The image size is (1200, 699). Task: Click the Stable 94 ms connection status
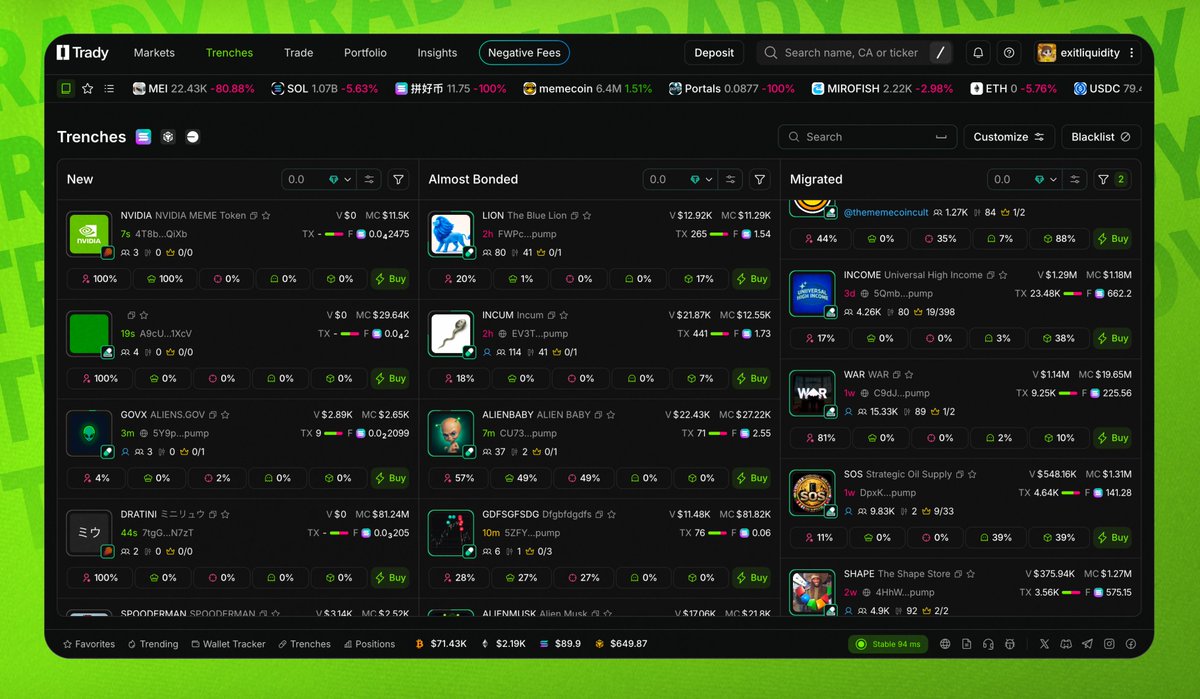tap(889, 644)
